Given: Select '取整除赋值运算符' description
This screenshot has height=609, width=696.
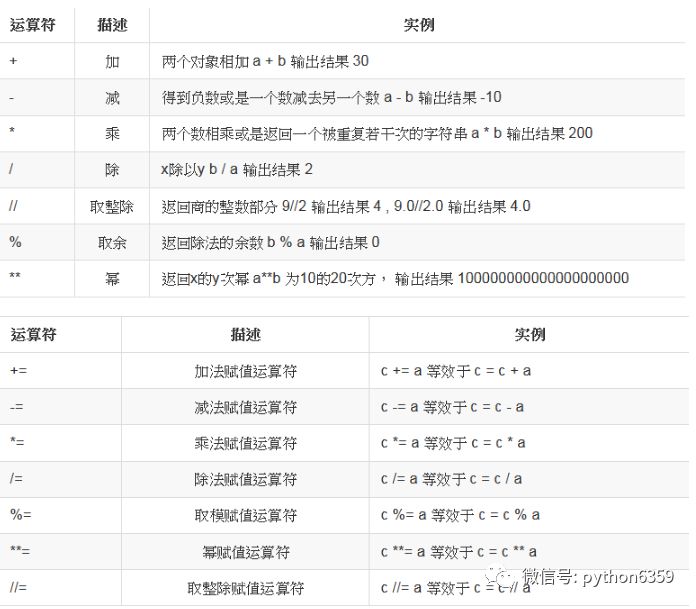Looking at the screenshot, I should (x=245, y=589).
